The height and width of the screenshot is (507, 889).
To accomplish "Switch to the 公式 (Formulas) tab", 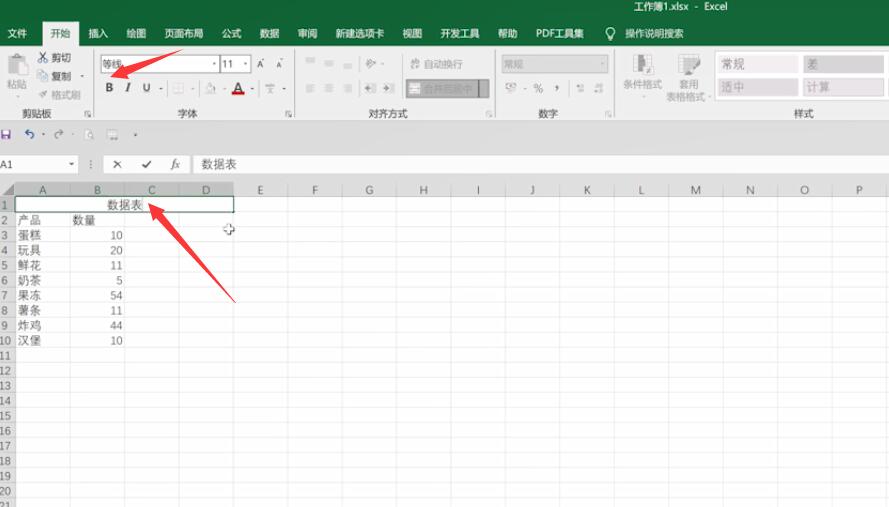I will (231, 33).
